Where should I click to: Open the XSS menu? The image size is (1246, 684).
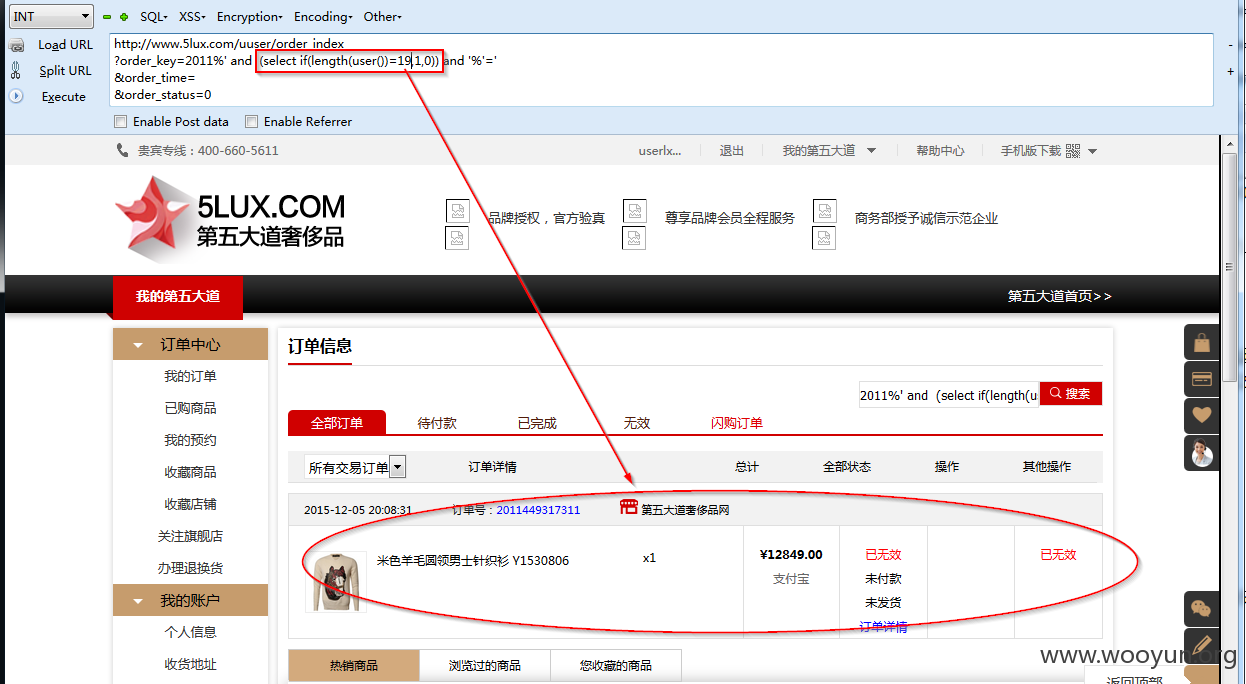tap(192, 17)
